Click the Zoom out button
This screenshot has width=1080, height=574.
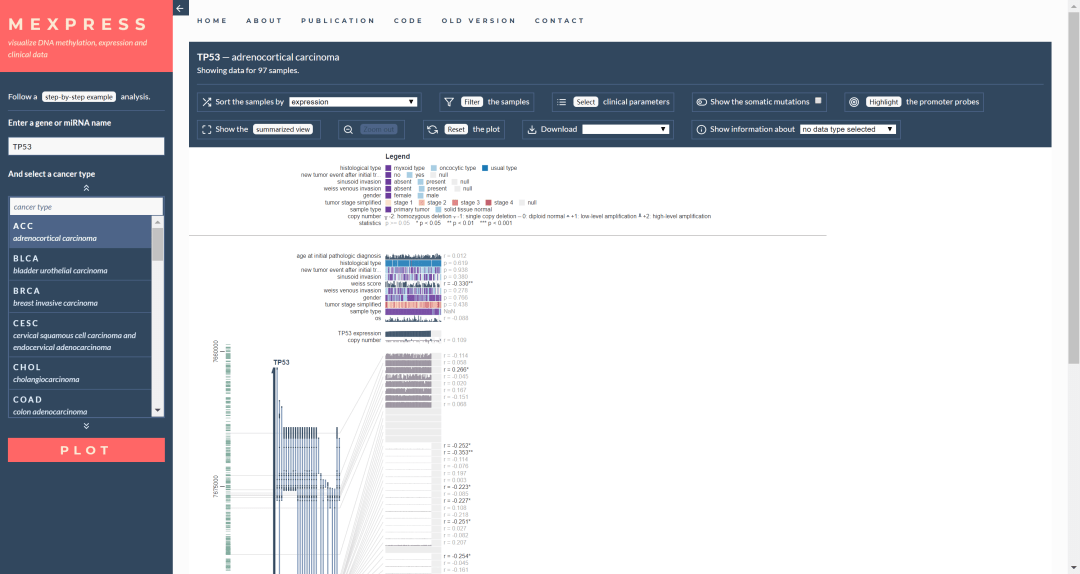[379, 130]
